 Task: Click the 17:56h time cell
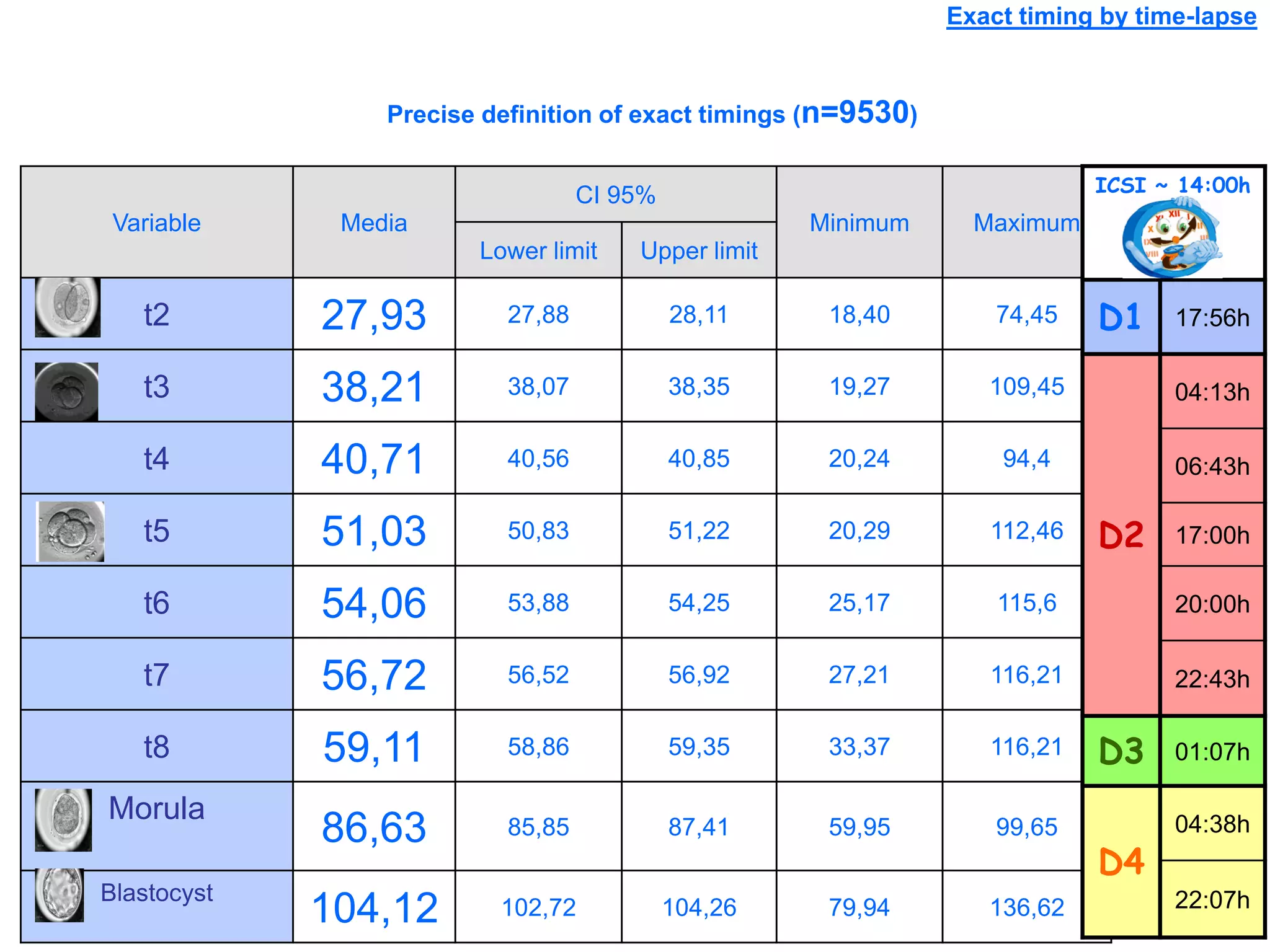[x=1212, y=318]
